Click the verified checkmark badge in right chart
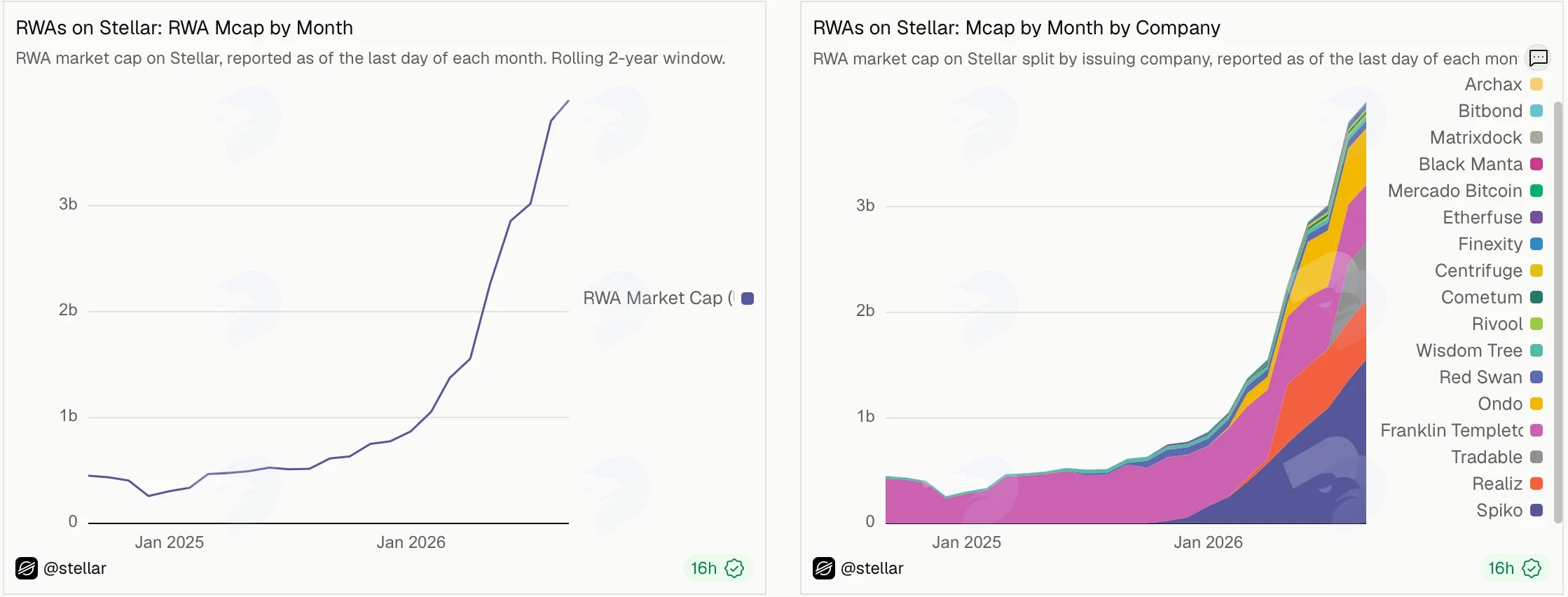 [1532, 568]
